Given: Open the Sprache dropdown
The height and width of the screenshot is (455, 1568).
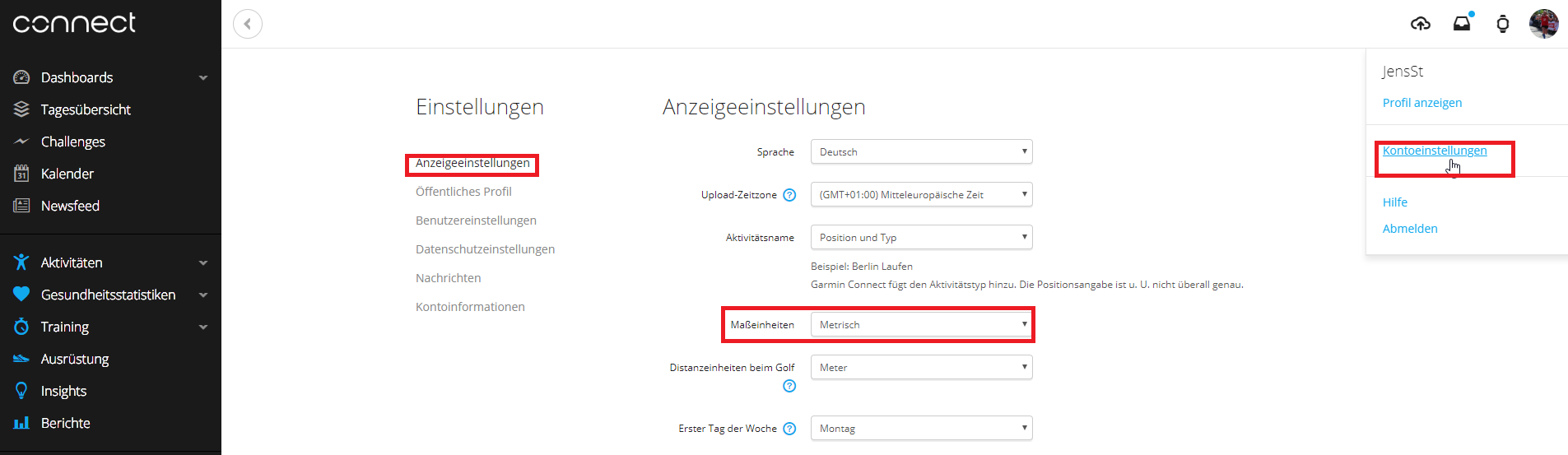Looking at the screenshot, I should (921, 152).
